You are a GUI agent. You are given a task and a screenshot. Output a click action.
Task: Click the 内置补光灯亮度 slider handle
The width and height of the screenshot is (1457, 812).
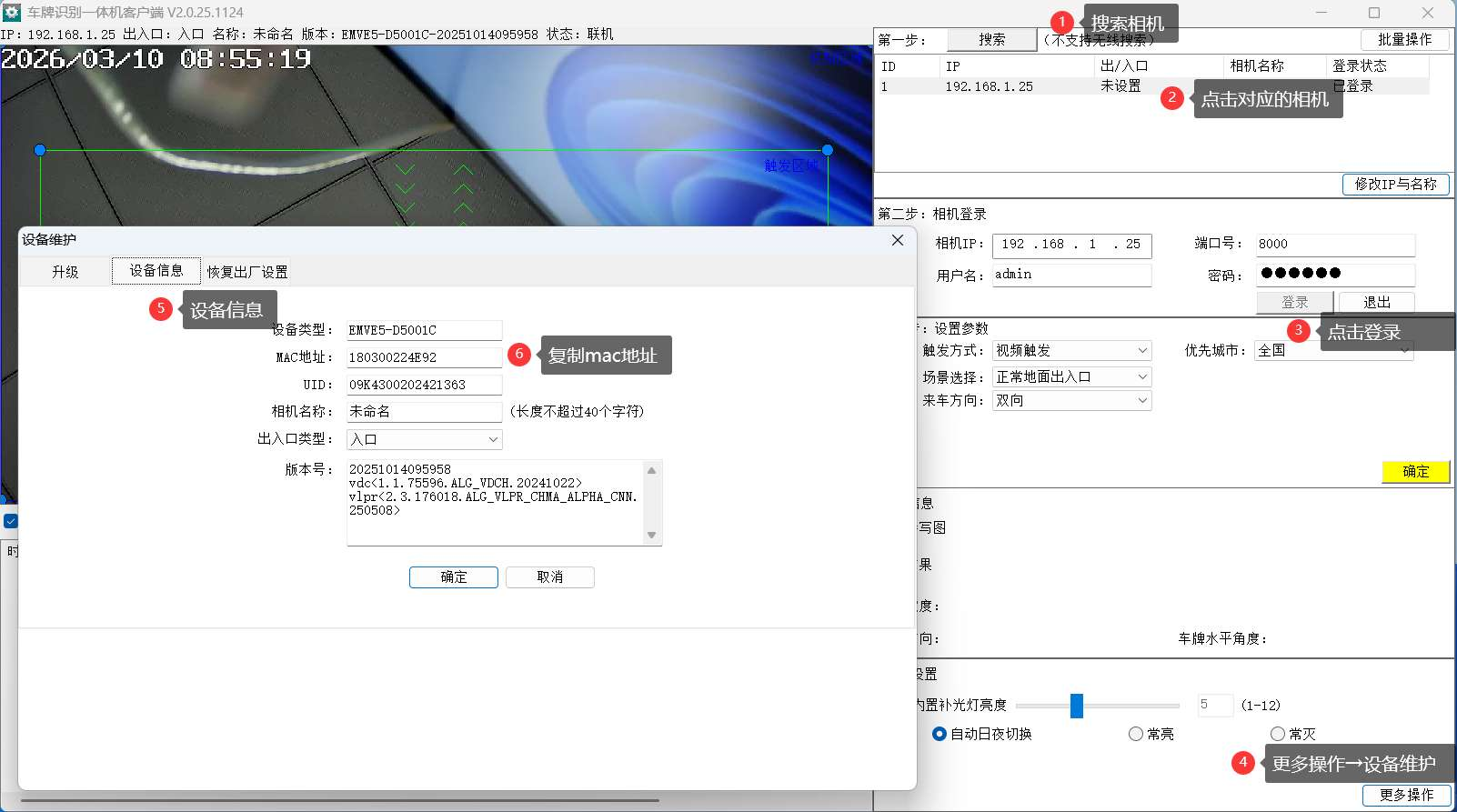[x=1077, y=706]
